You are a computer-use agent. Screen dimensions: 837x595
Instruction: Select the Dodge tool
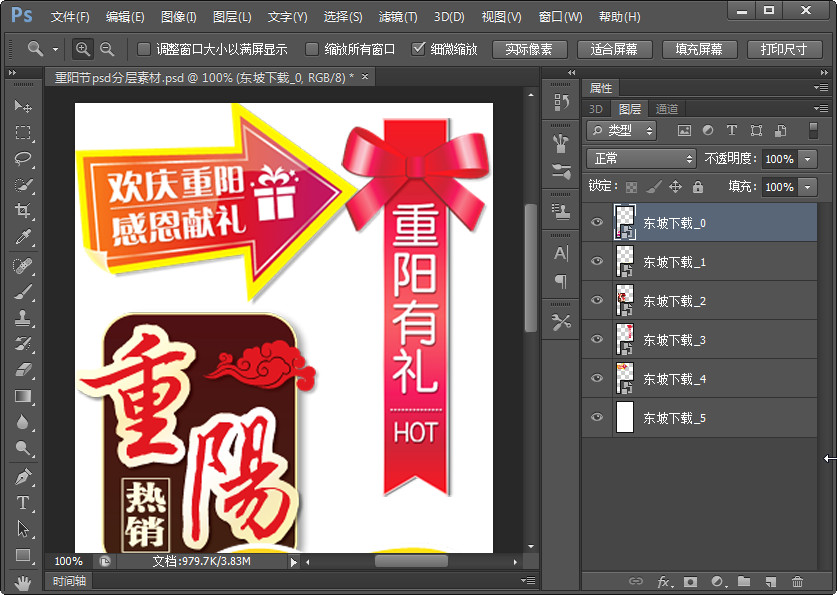[x=23, y=448]
